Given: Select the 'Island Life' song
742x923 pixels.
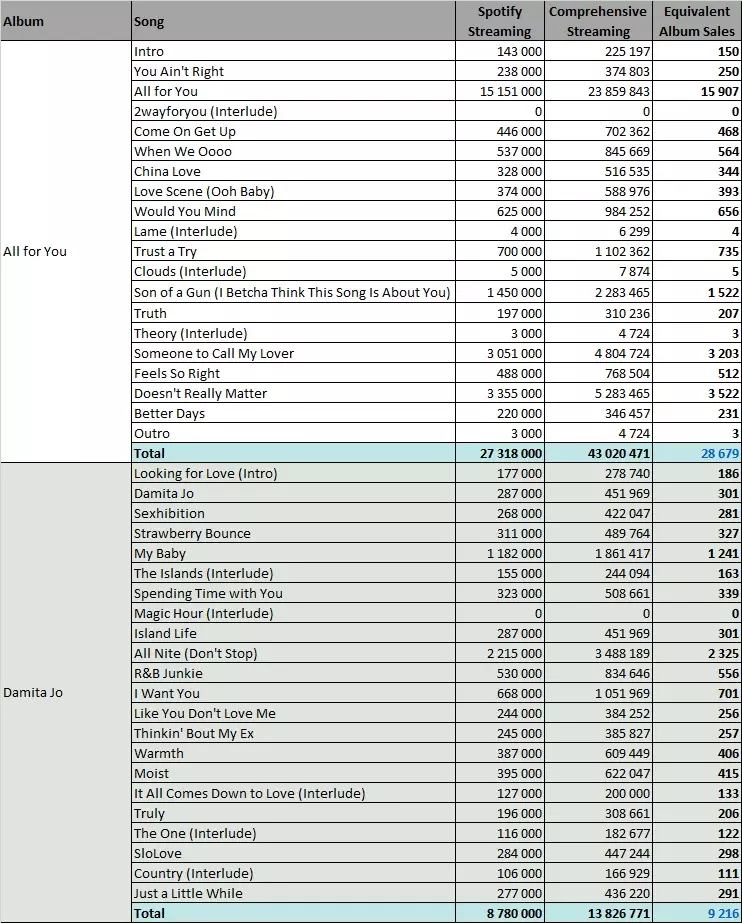Looking at the screenshot, I should click(x=293, y=633).
